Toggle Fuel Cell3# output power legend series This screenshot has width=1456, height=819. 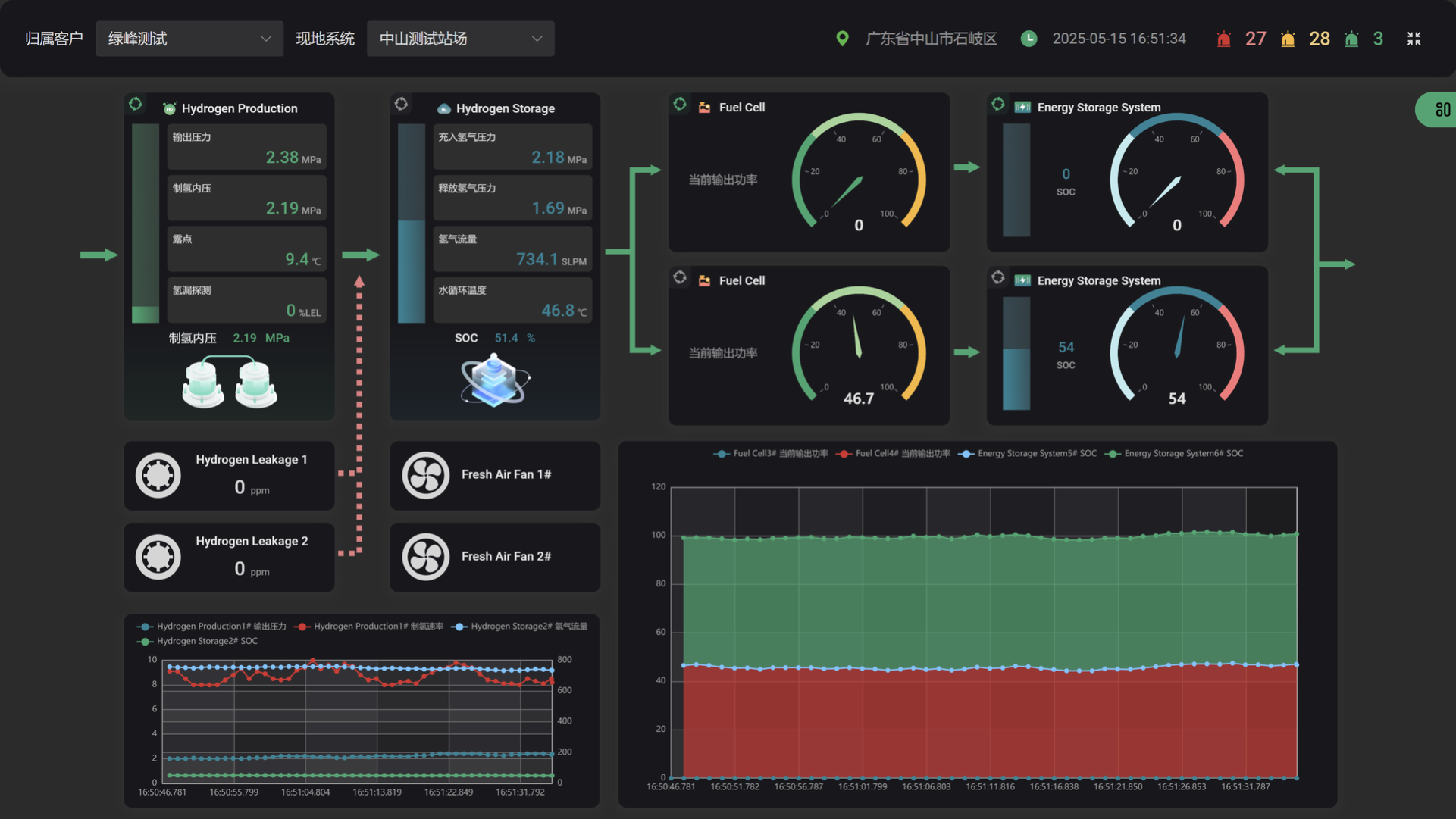click(x=771, y=454)
